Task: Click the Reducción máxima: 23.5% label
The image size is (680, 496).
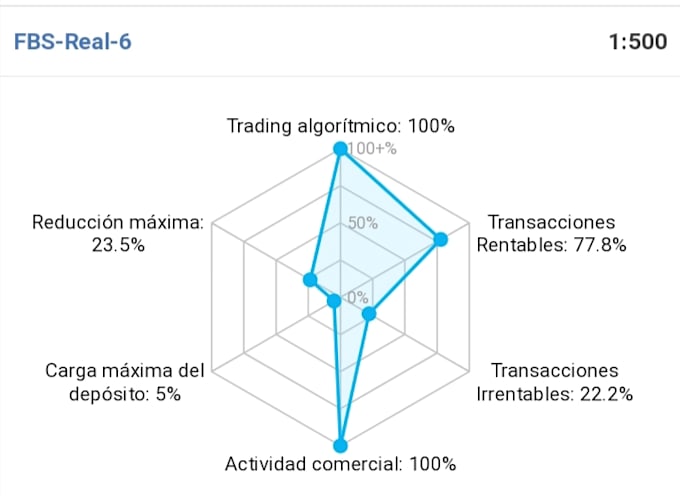Action: coord(118,234)
